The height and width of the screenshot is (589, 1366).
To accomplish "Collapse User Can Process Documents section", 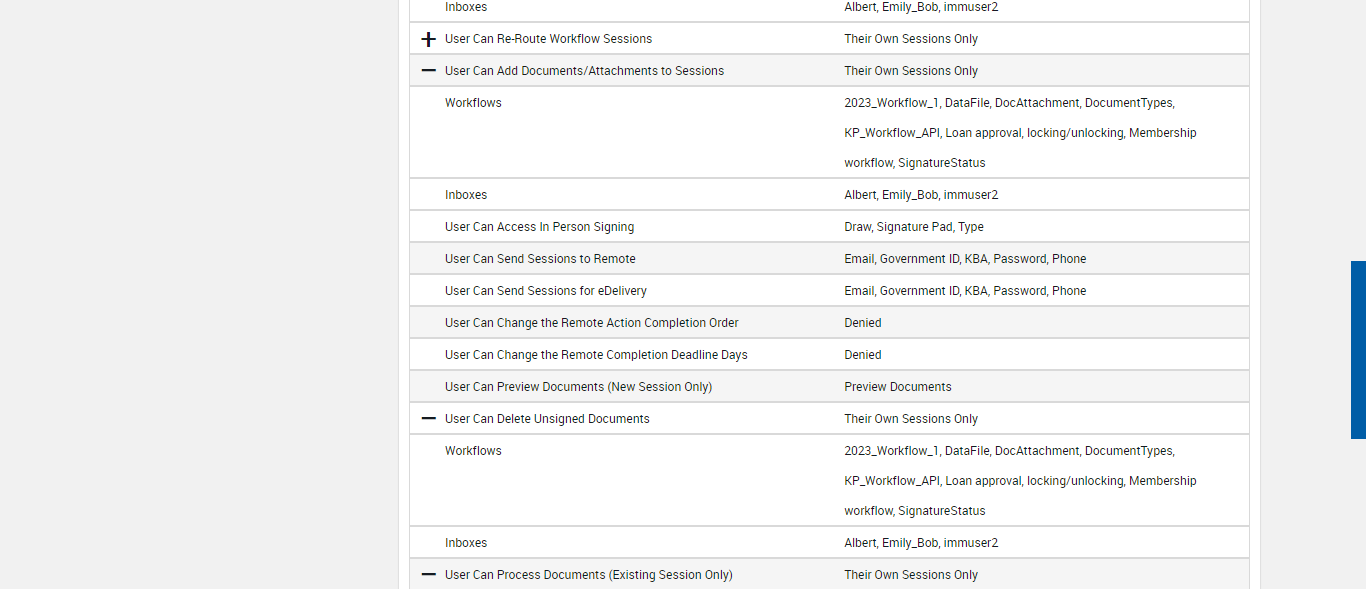I will click(429, 575).
